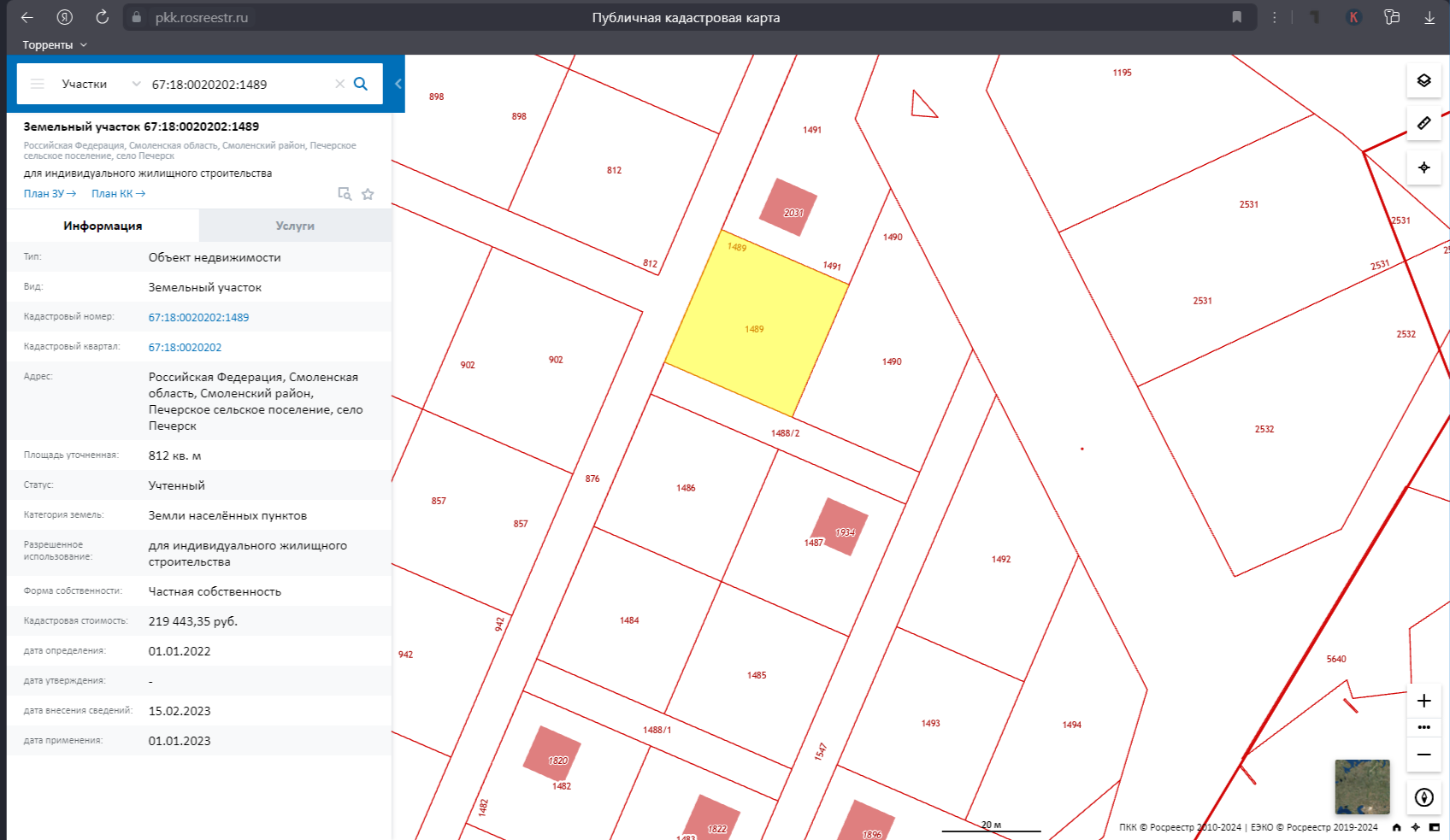Click the cadastral value 219 443,35 руб.
The image size is (1450, 840).
(193, 621)
